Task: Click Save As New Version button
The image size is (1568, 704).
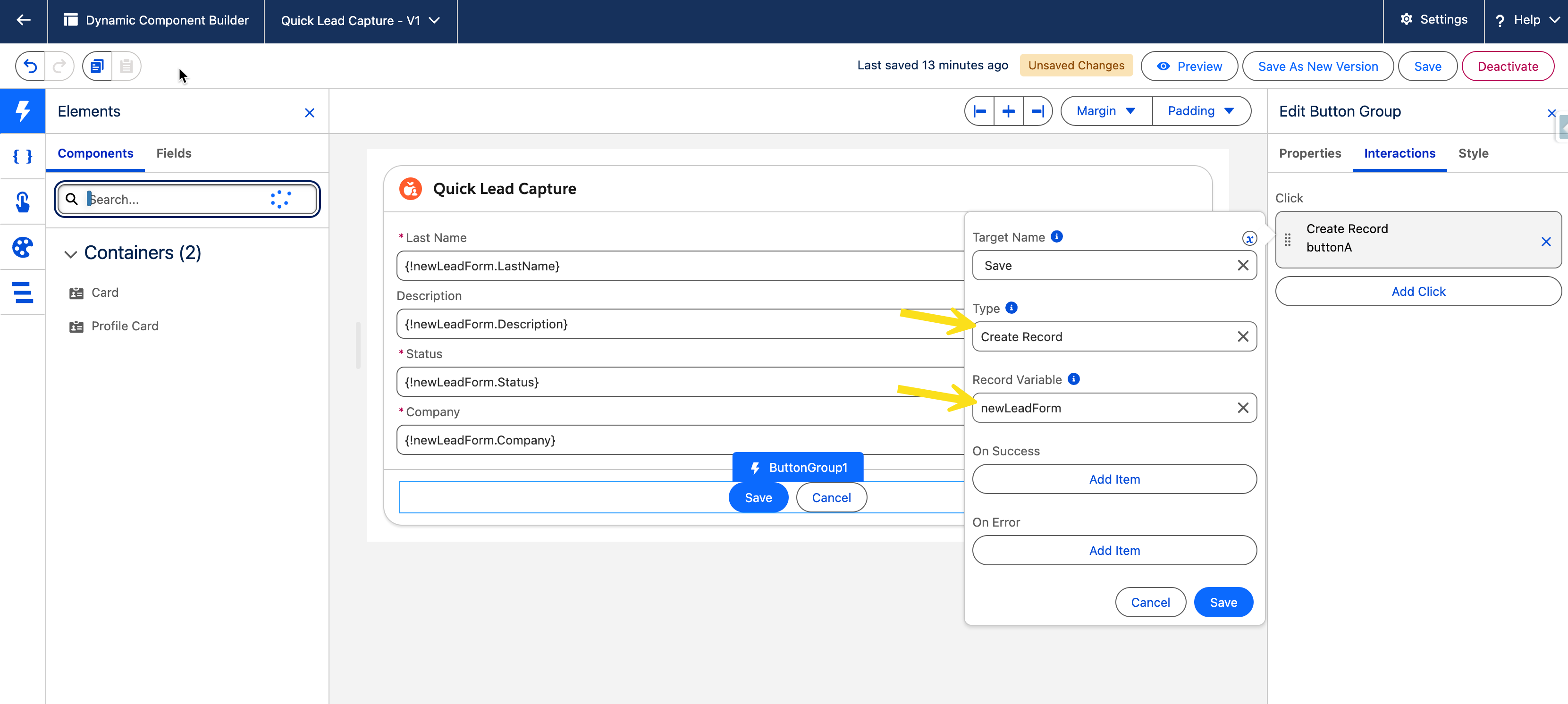Action: coord(1318,67)
